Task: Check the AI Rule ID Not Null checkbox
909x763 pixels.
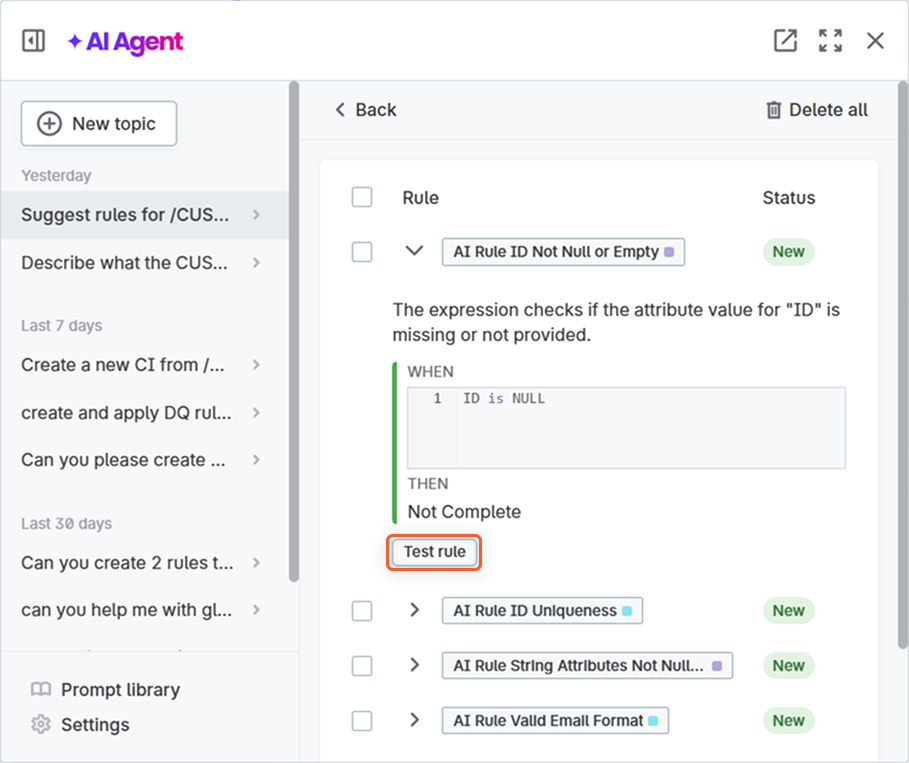Action: click(x=362, y=252)
